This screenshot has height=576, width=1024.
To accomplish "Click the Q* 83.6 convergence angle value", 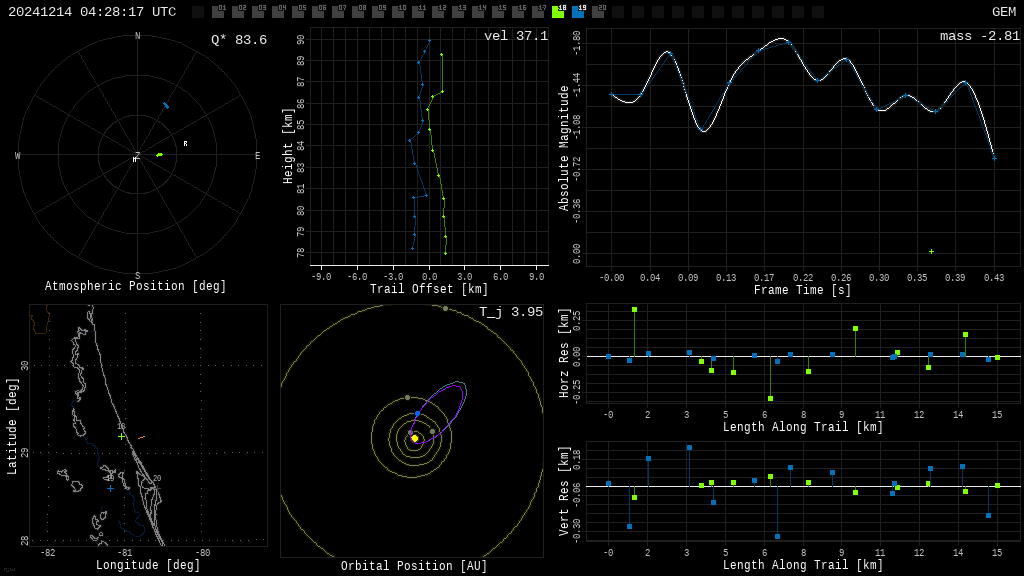I will click(x=238, y=41).
